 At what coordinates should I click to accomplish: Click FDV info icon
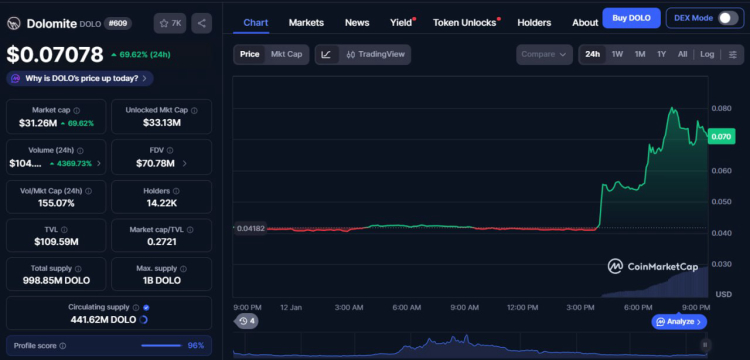[x=170, y=151]
